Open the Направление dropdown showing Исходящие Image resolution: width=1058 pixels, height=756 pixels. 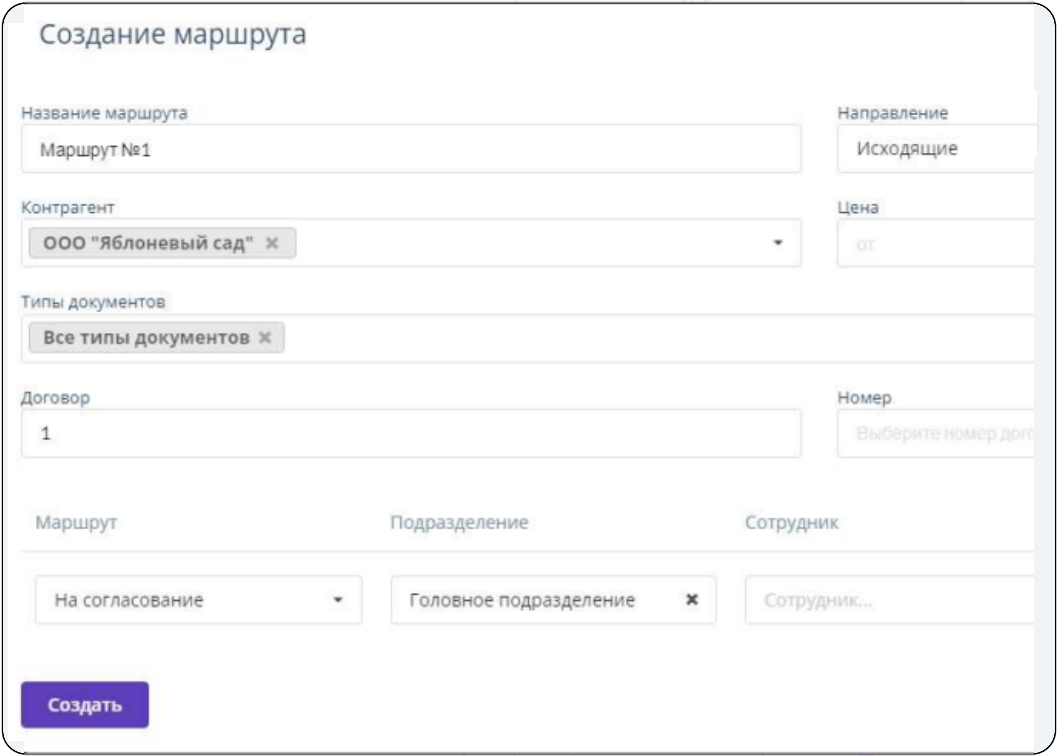pyautogui.click(x=936, y=148)
